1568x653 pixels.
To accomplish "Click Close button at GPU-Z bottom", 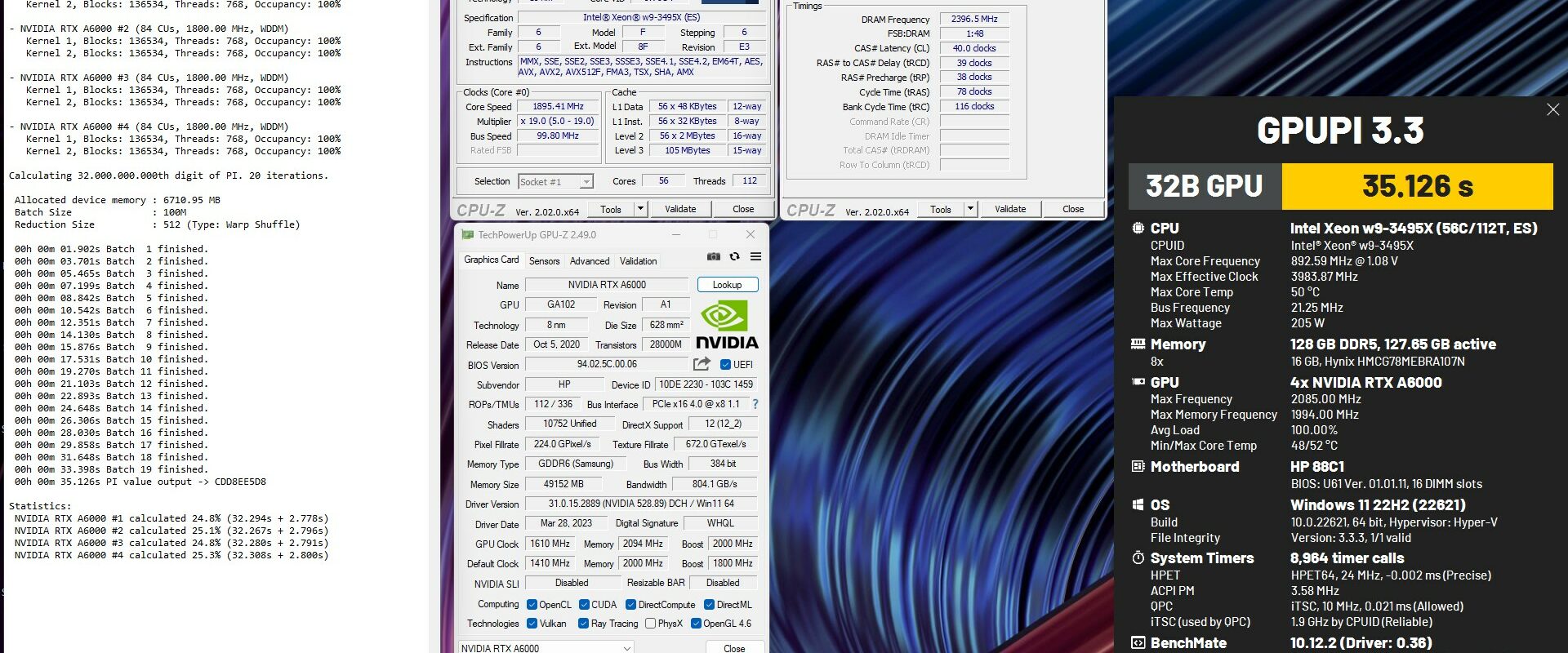I will click(x=734, y=648).
